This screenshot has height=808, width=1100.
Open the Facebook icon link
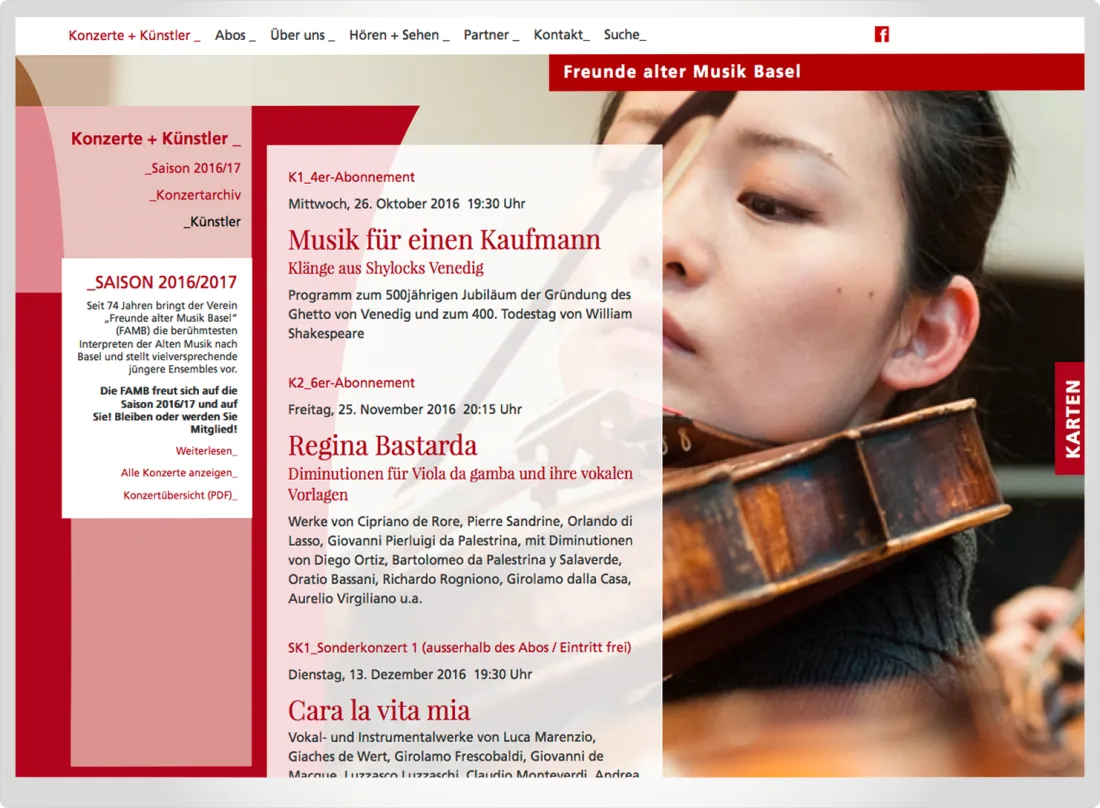[882, 34]
